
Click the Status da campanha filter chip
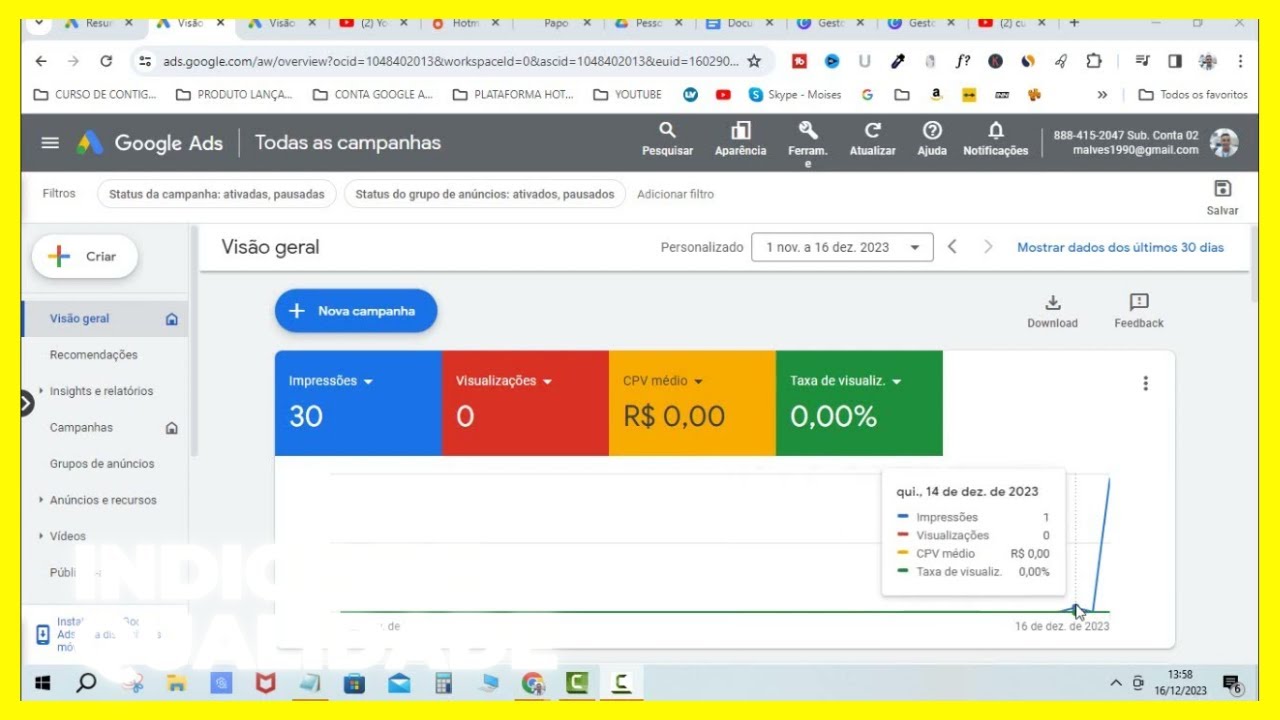pyautogui.click(x=217, y=194)
